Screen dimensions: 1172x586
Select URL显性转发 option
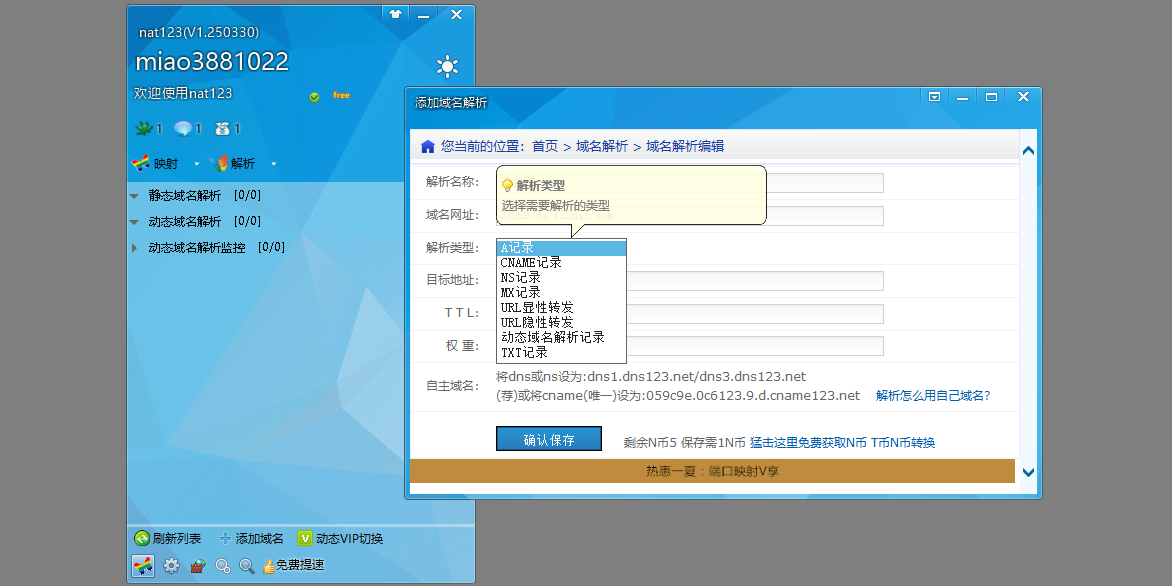coord(561,308)
